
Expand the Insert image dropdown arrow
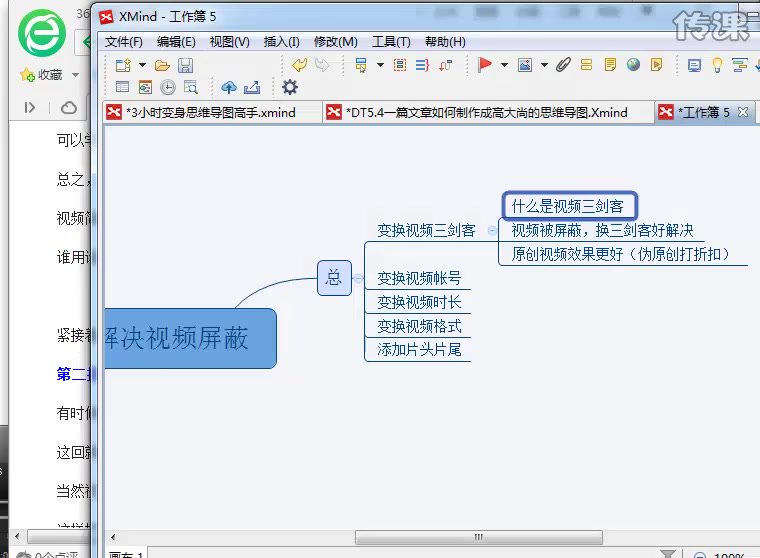click(544, 66)
